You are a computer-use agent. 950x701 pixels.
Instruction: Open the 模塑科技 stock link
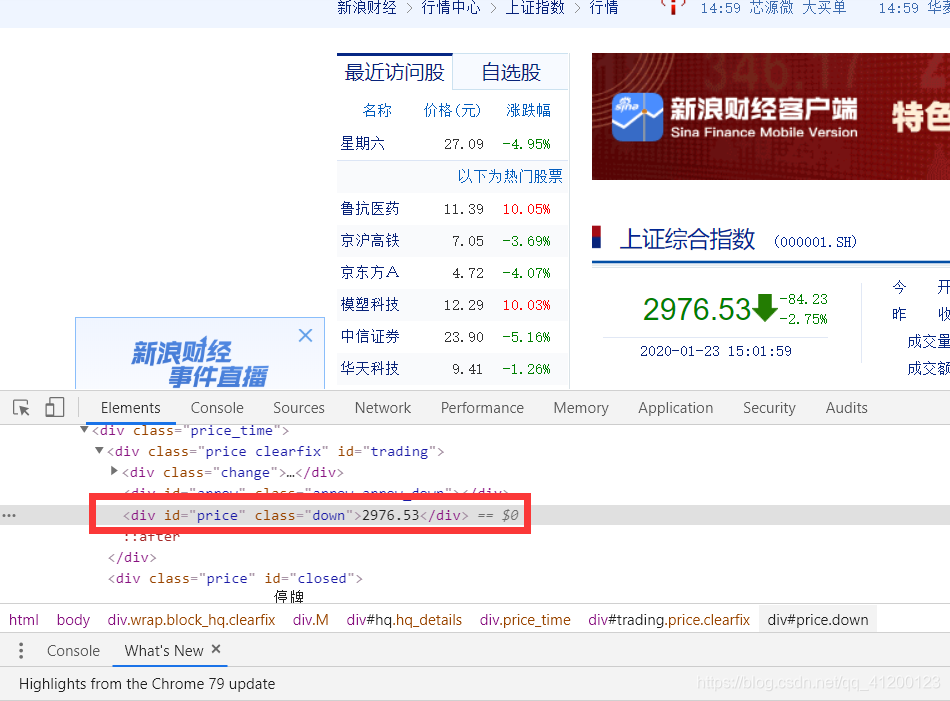click(x=370, y=304)
